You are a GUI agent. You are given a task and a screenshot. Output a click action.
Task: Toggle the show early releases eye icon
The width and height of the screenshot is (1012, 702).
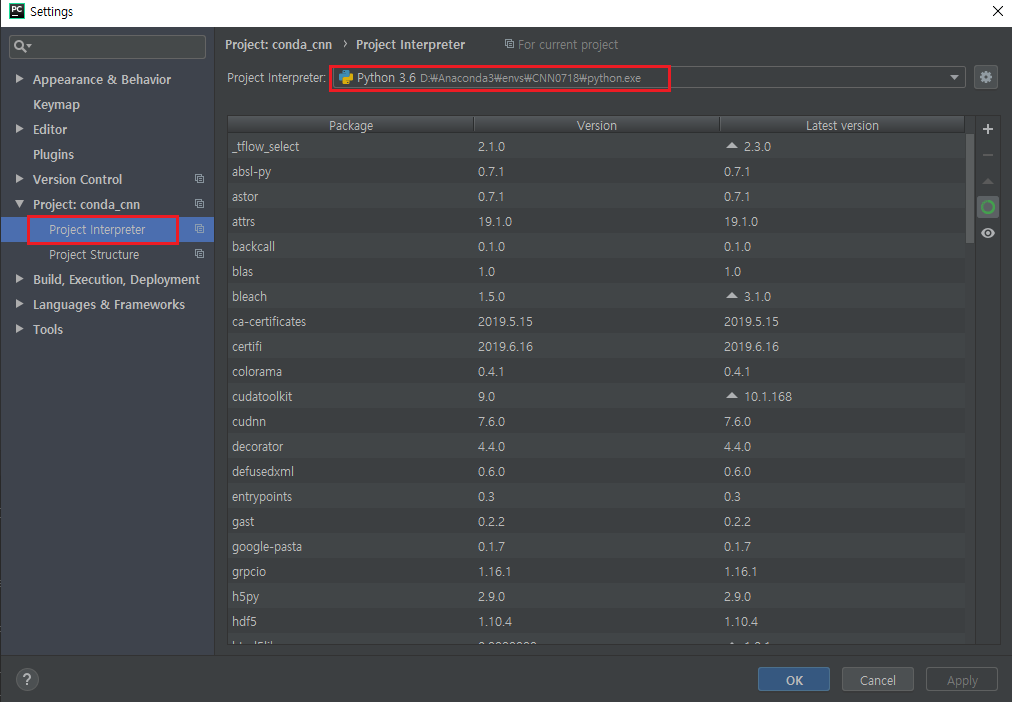click(987, 233)
